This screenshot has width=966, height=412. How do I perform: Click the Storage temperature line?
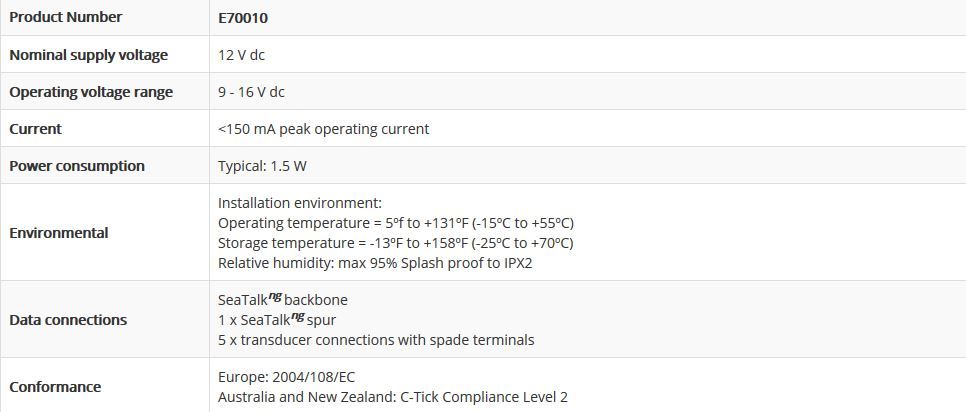pyautogui.click(x=395, y=243)
